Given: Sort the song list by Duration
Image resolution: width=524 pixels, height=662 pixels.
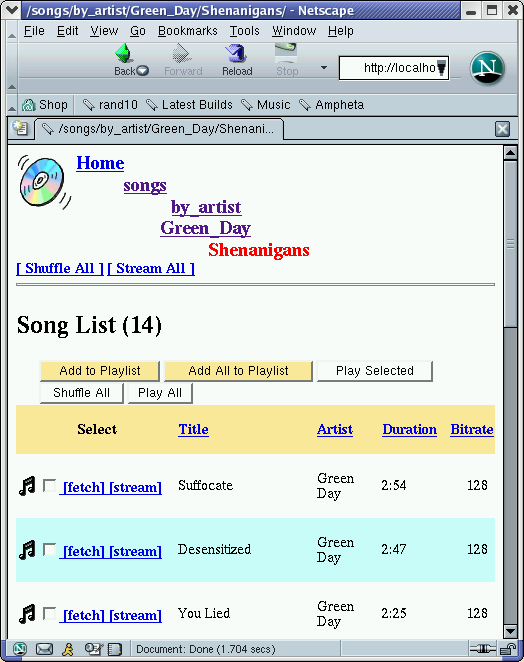Looking at the screenshot, I should click(409, 429).
